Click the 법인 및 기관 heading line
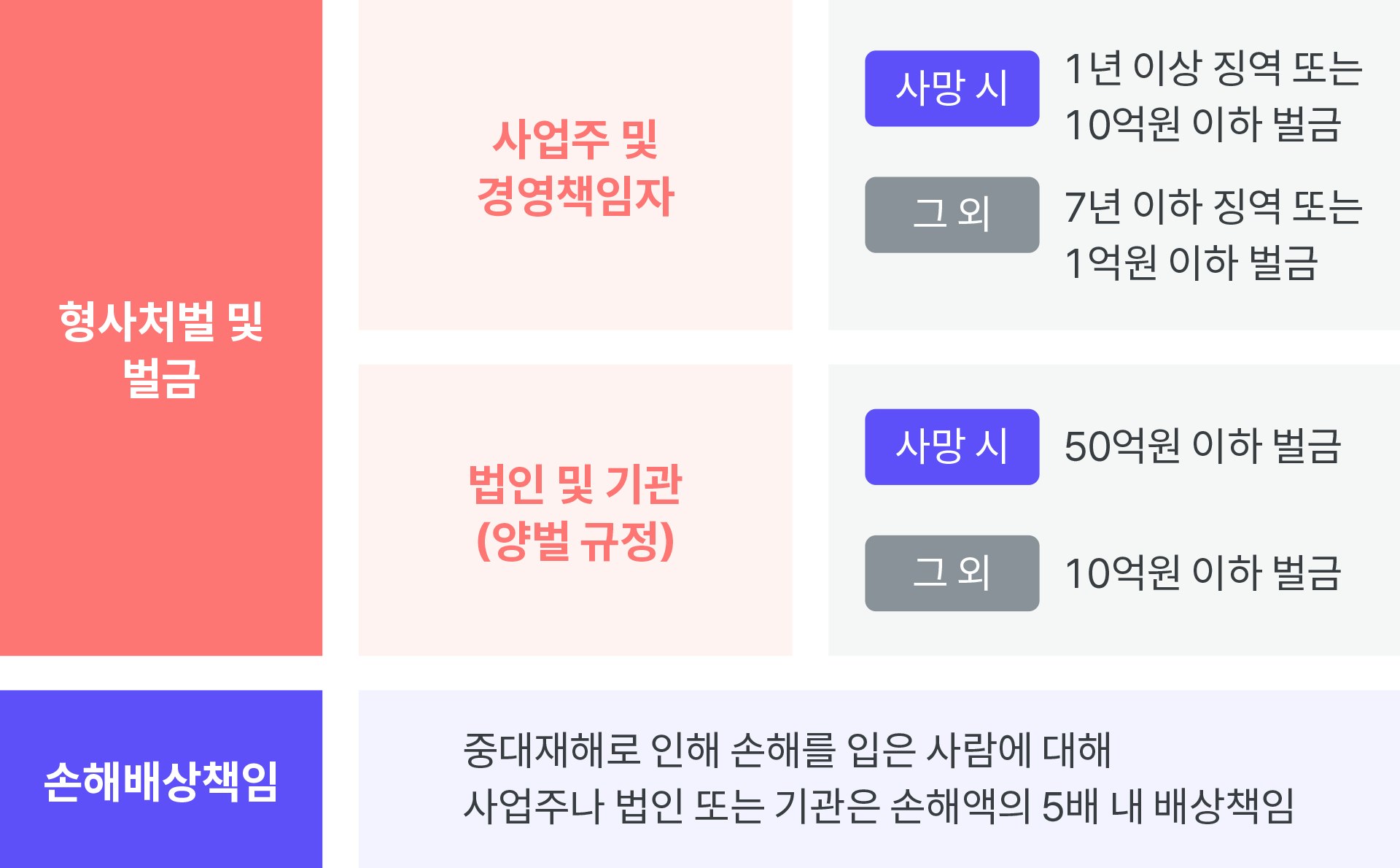Image resolution: width=1400 pixels, height=868 pixels. [575, 484]
